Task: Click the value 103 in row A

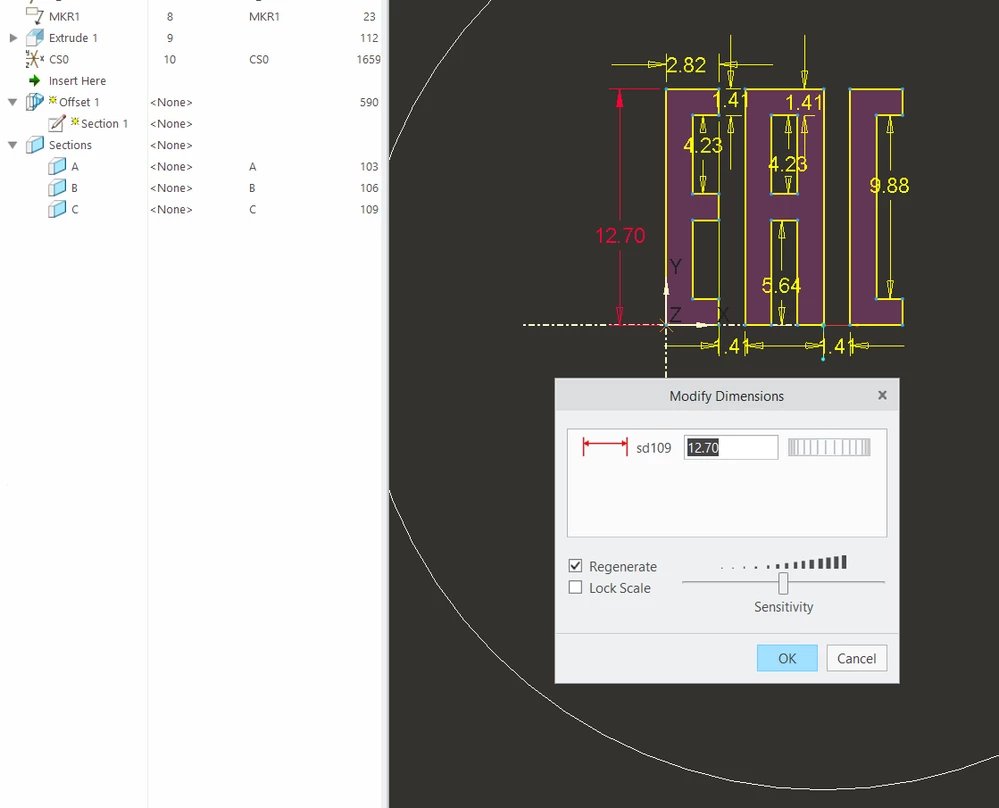Action: click(369, 166)
